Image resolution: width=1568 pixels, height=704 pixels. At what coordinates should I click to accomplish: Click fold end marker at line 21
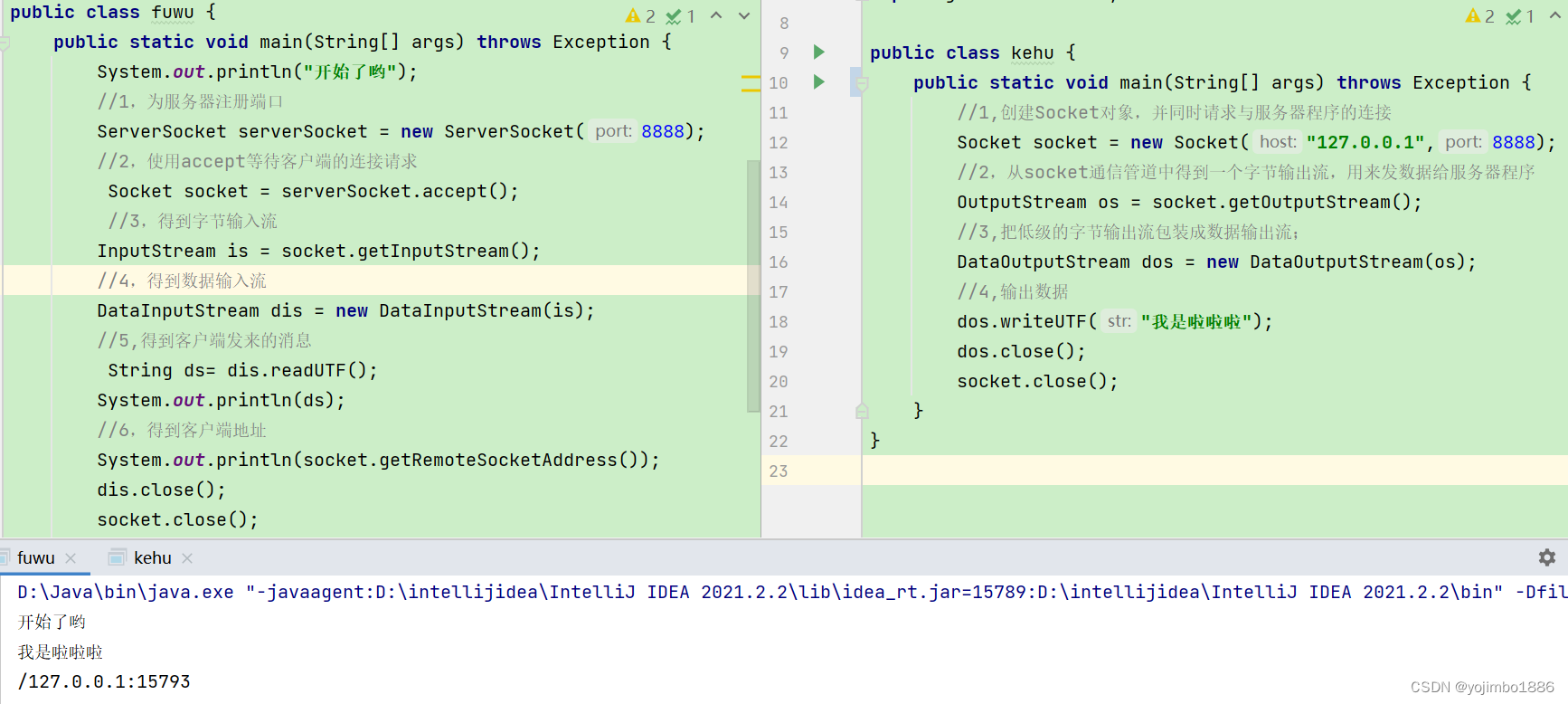click(862, 411)
